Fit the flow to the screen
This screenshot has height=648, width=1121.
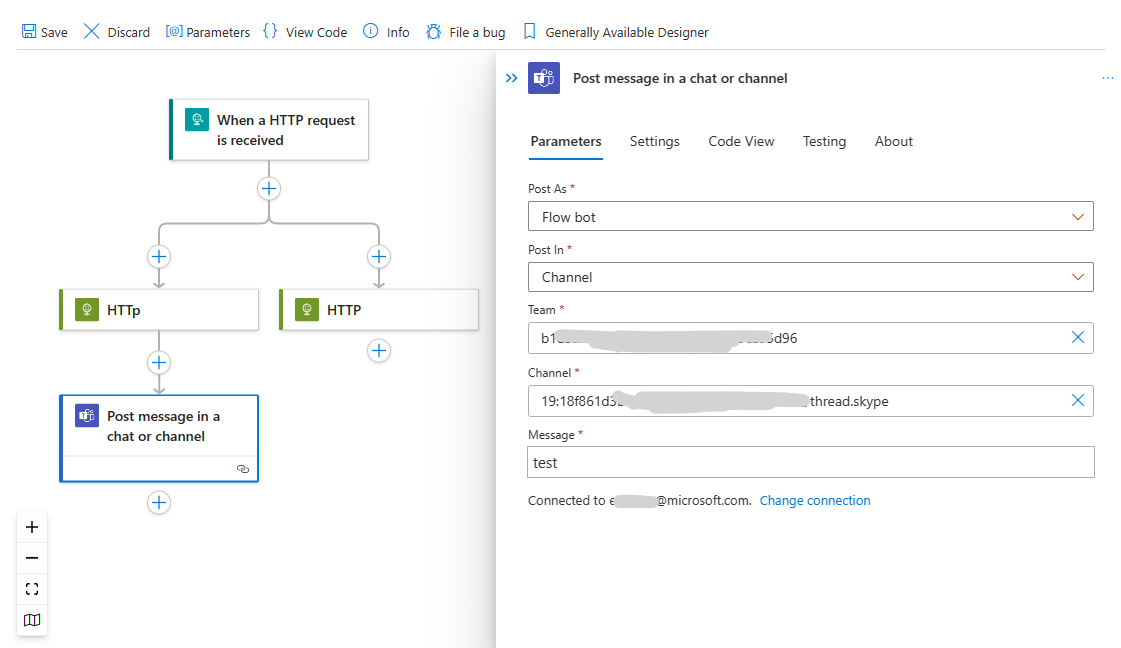pos(31,589)
